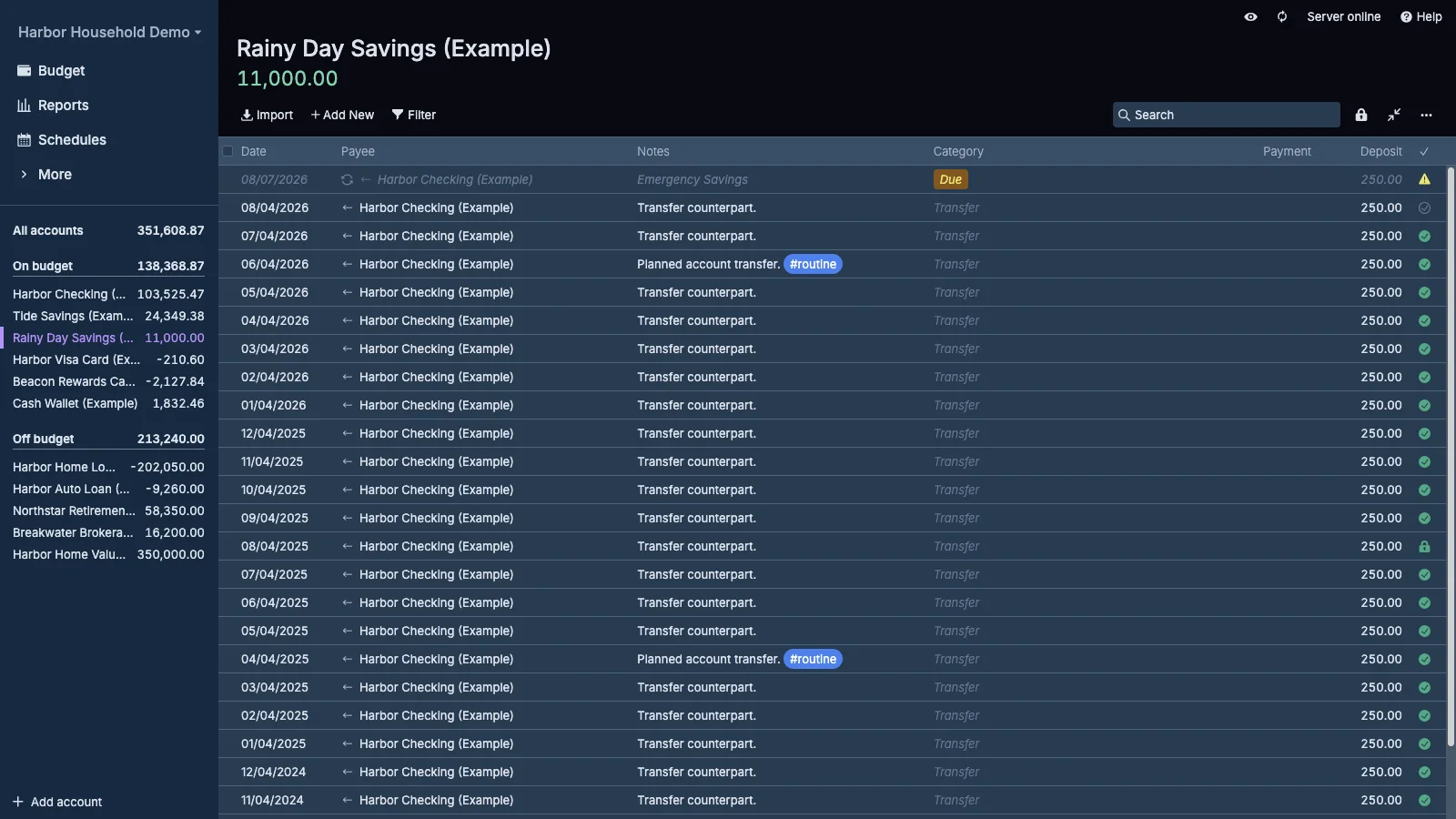Viewport: 1456px width, 819px height.
Task: Click the sync refresh icon
Action: coord(1282,16)
